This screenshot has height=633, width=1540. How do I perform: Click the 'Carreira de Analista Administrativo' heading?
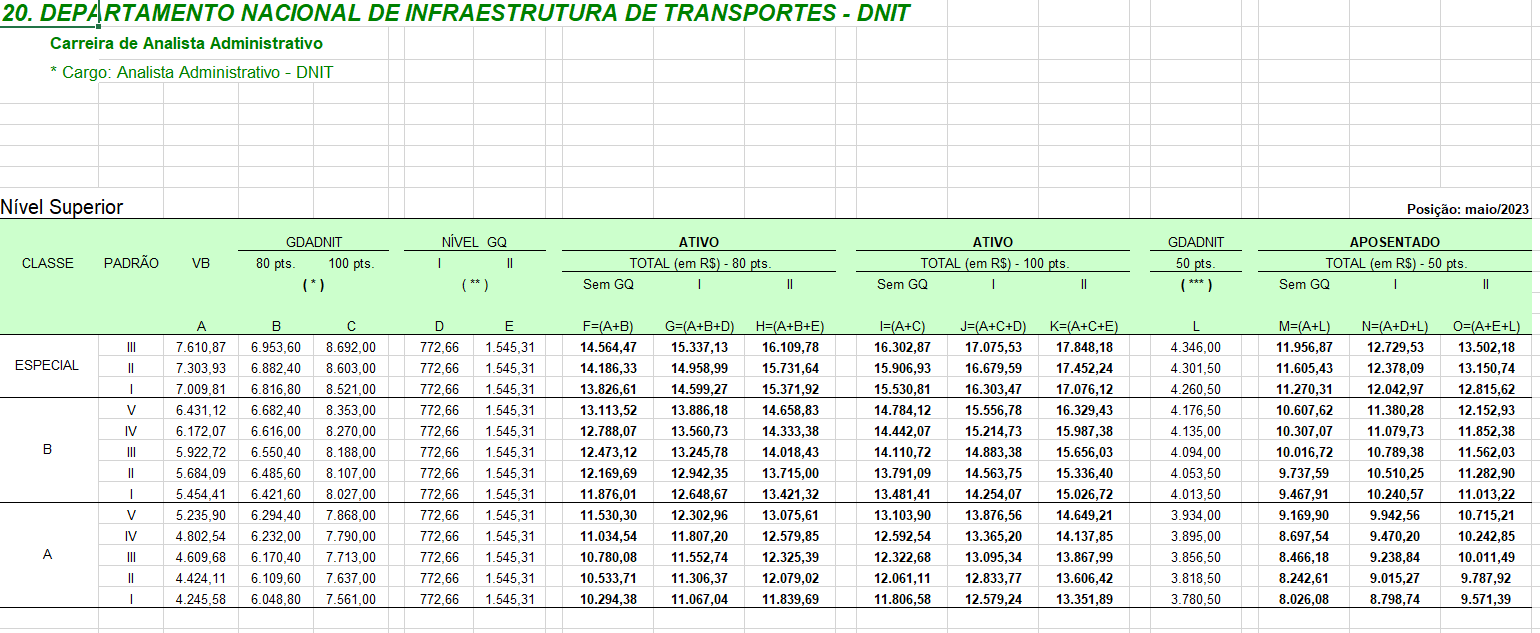(x=186, y=44)
